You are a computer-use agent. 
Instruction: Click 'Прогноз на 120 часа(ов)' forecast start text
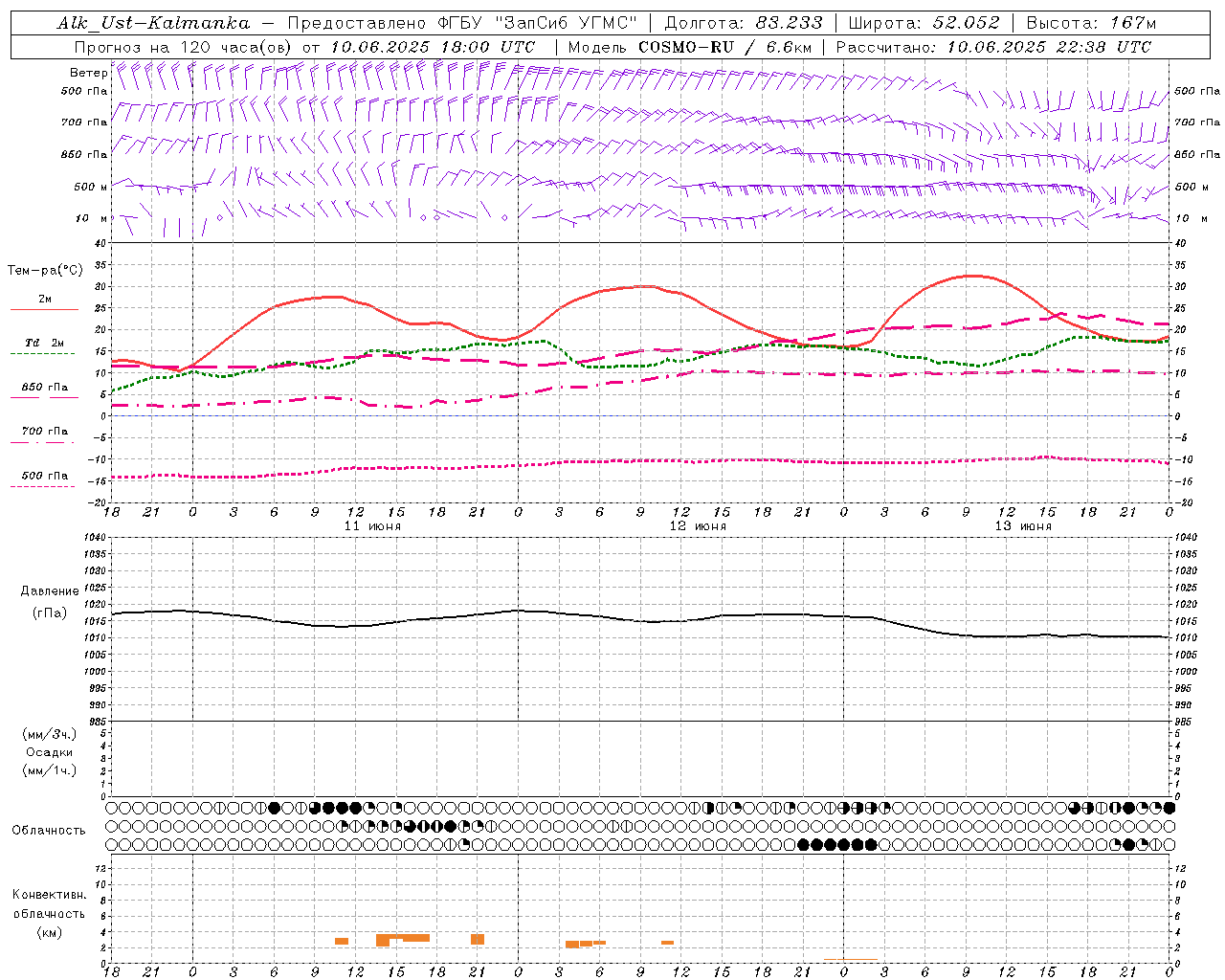coord(184,47)
